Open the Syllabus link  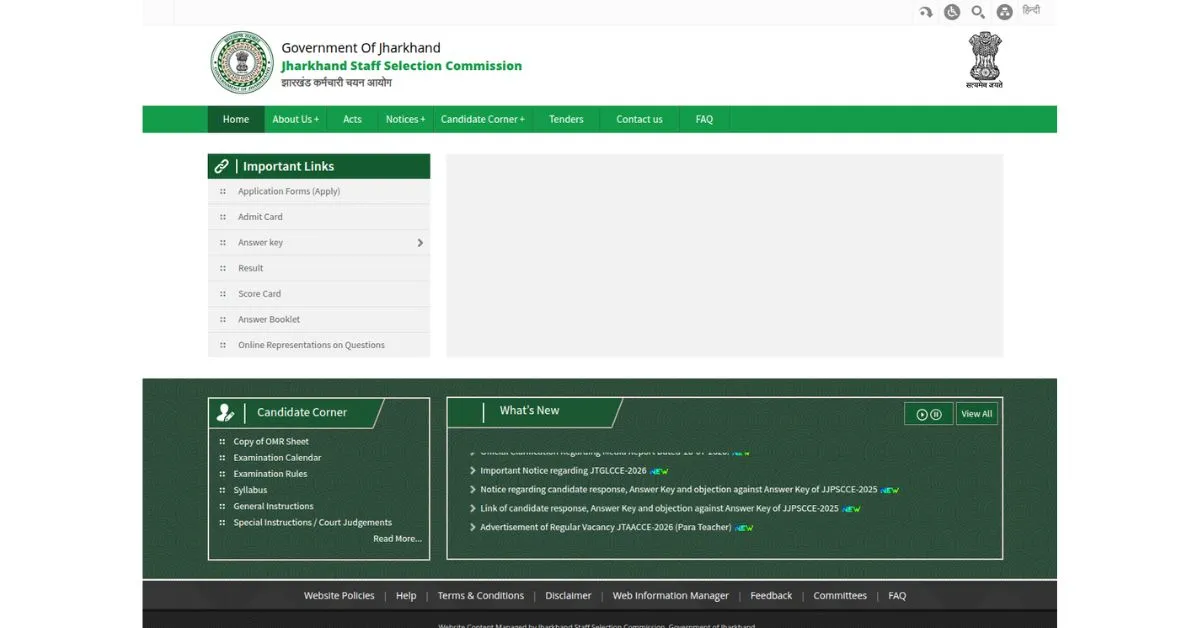tap(250, 490)
